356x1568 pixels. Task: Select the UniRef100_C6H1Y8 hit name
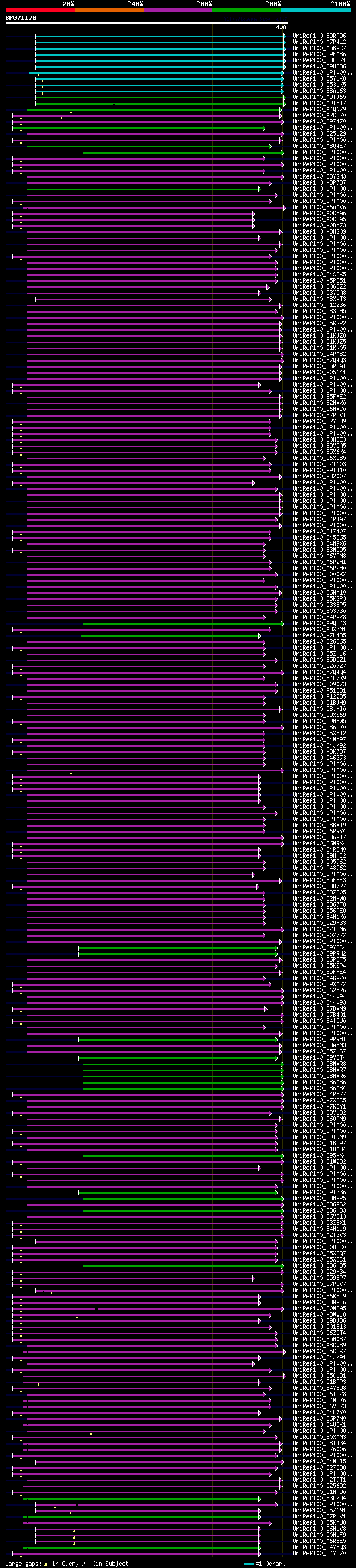(x=319, y=1529)
